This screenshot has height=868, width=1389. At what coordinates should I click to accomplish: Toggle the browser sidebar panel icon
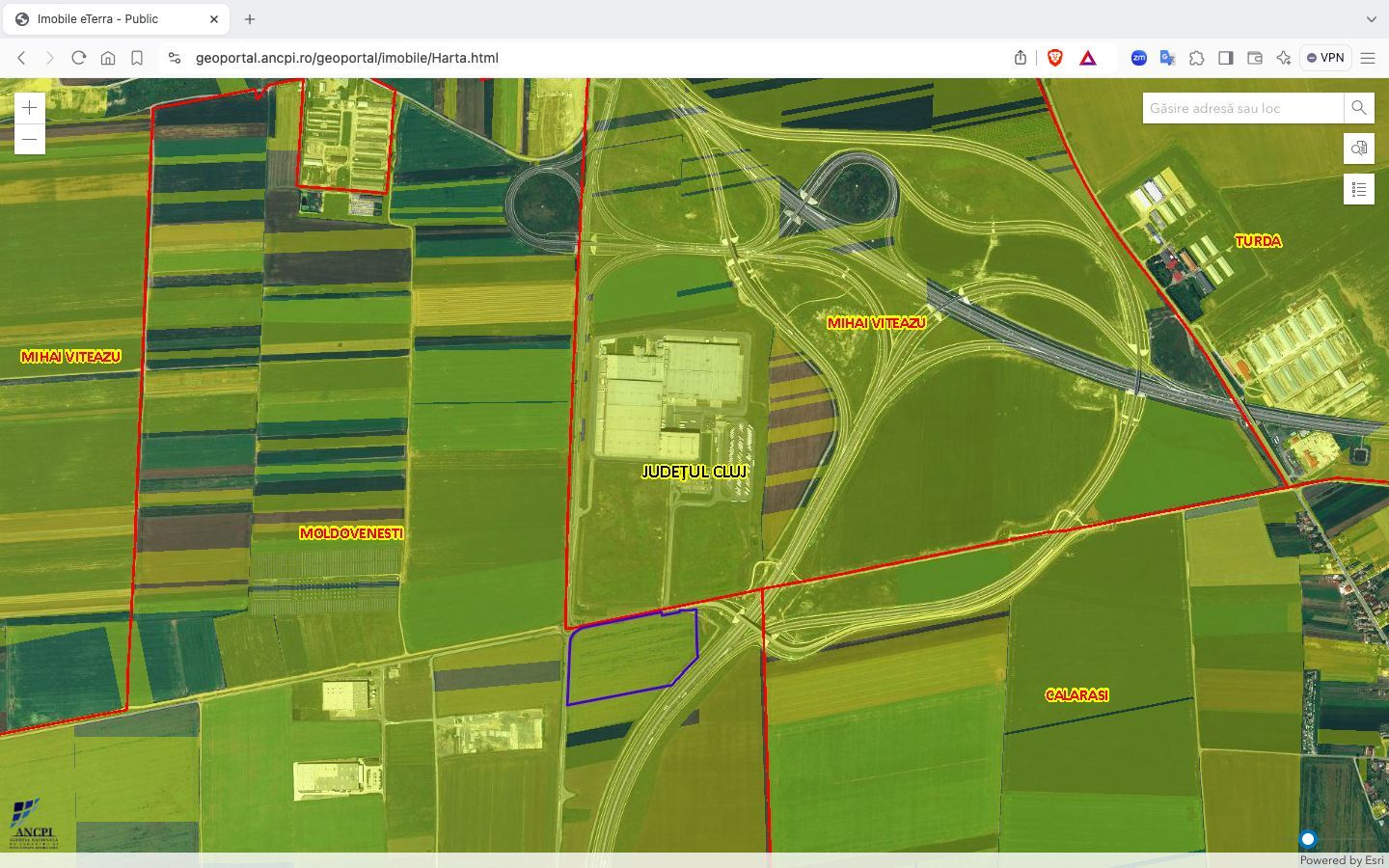pyautogui.click(x=1226, y=58)
